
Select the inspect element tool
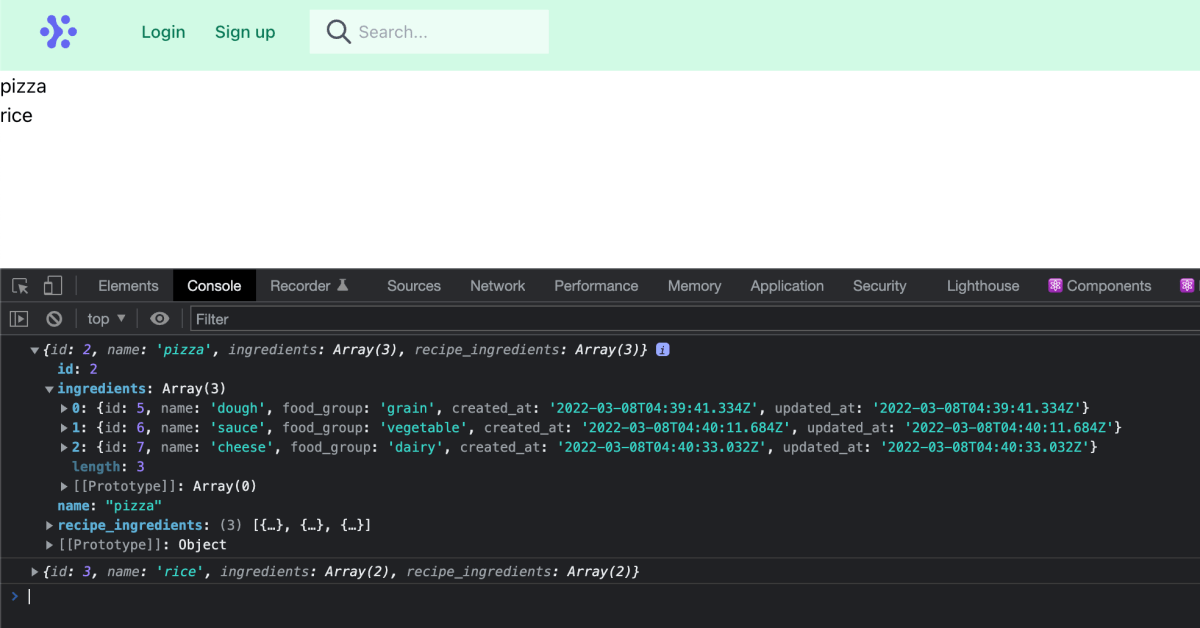pos(18,285)
